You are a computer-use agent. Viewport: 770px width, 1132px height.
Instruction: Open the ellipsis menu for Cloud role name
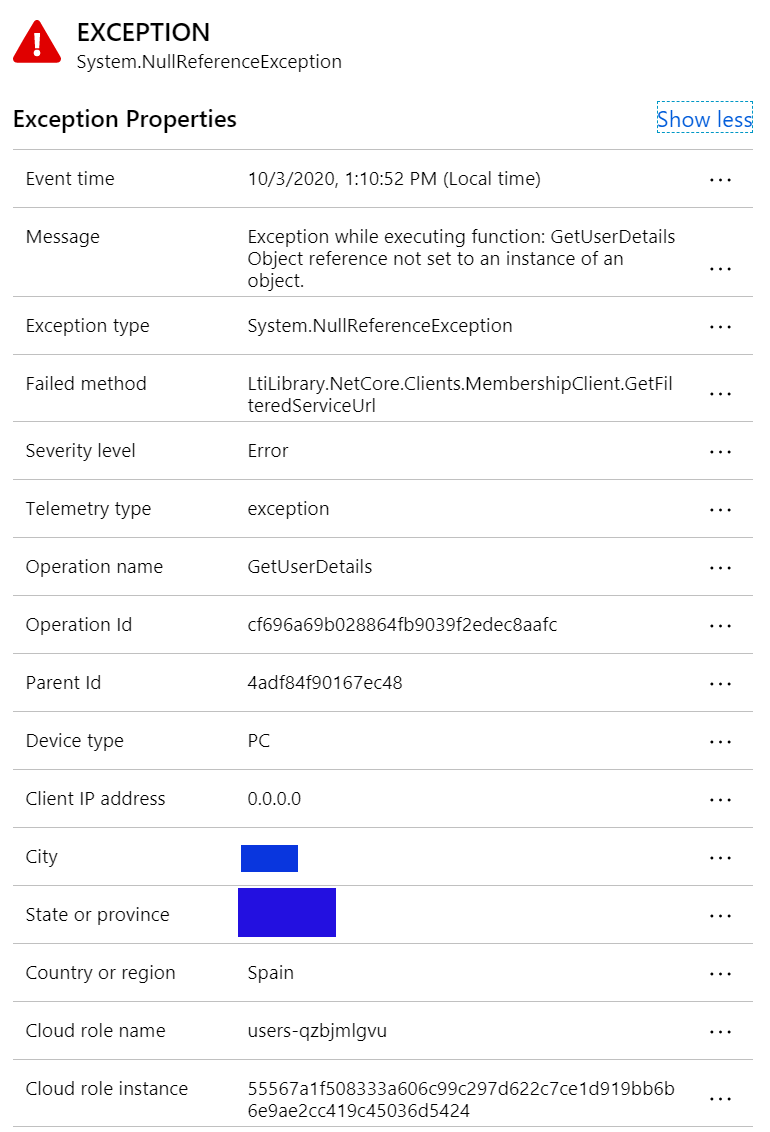720,1031
